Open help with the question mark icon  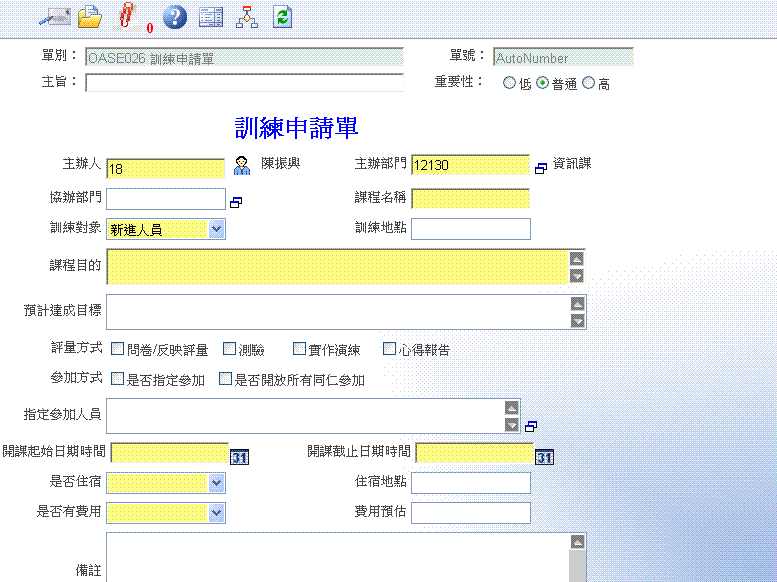click(175, 16)
